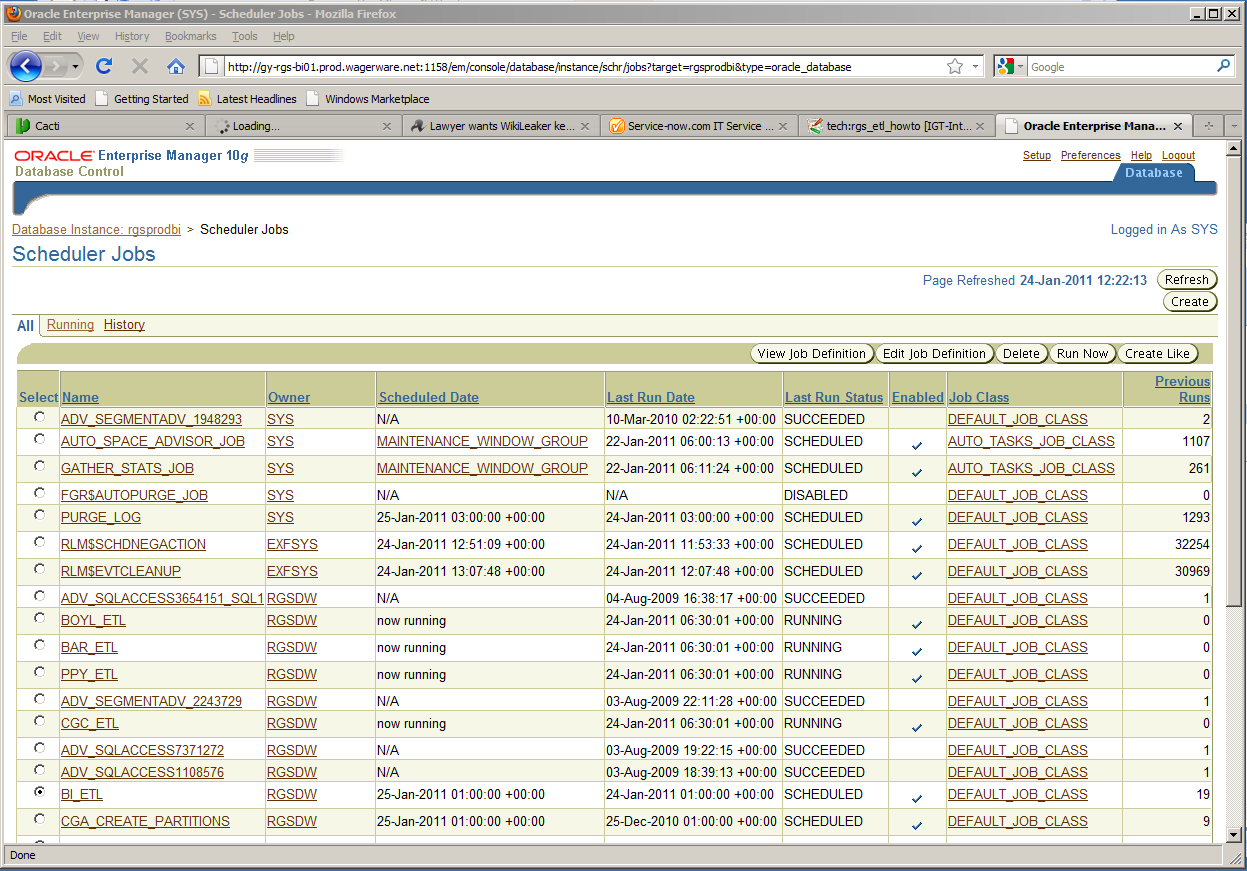The image size is (1247, 871).
Task: Close the Cacti tab
Action: point(190,126)
